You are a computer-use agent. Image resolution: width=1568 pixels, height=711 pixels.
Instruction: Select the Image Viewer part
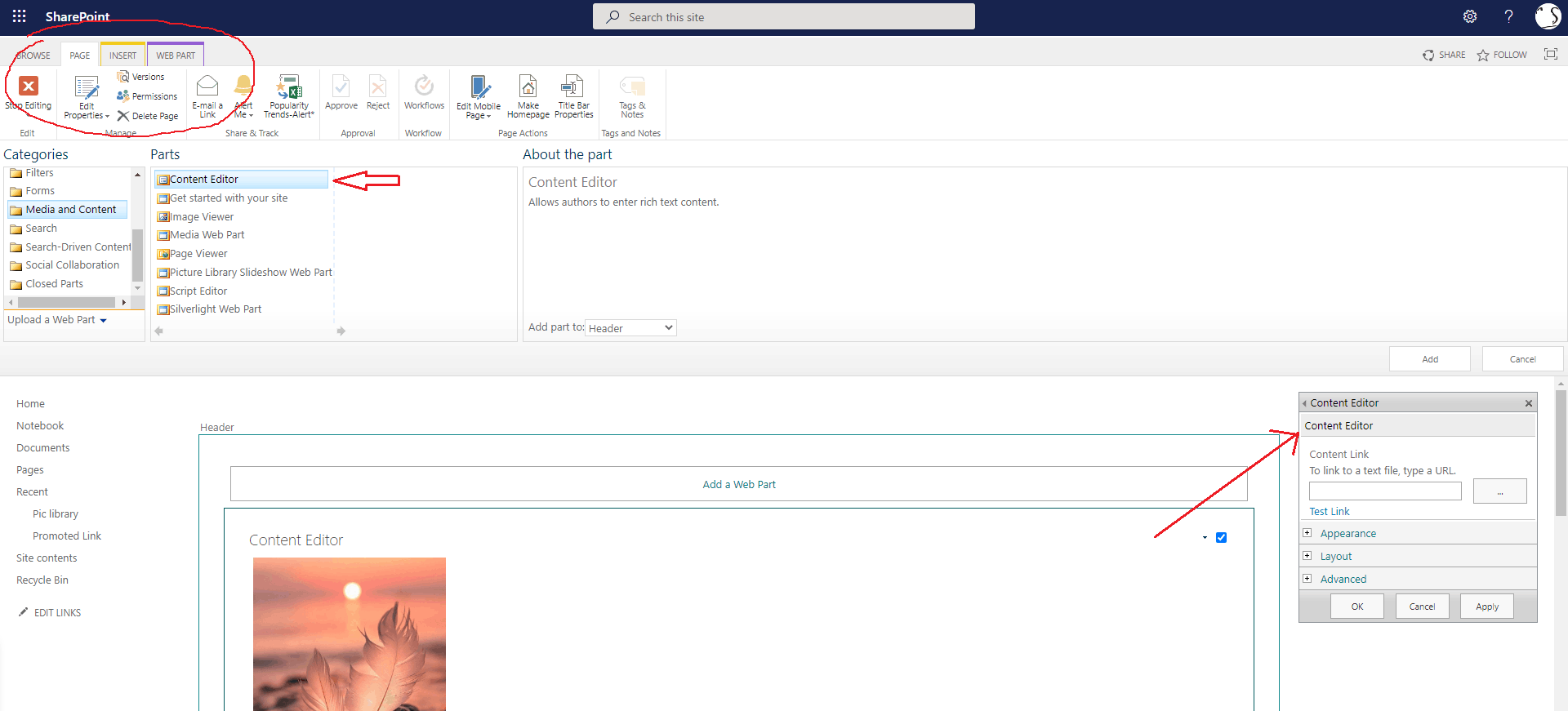tap(195, 217)
